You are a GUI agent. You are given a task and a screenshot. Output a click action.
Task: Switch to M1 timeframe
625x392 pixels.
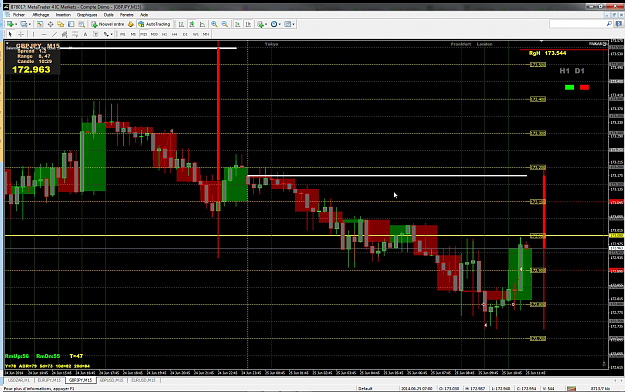point(123,34)
